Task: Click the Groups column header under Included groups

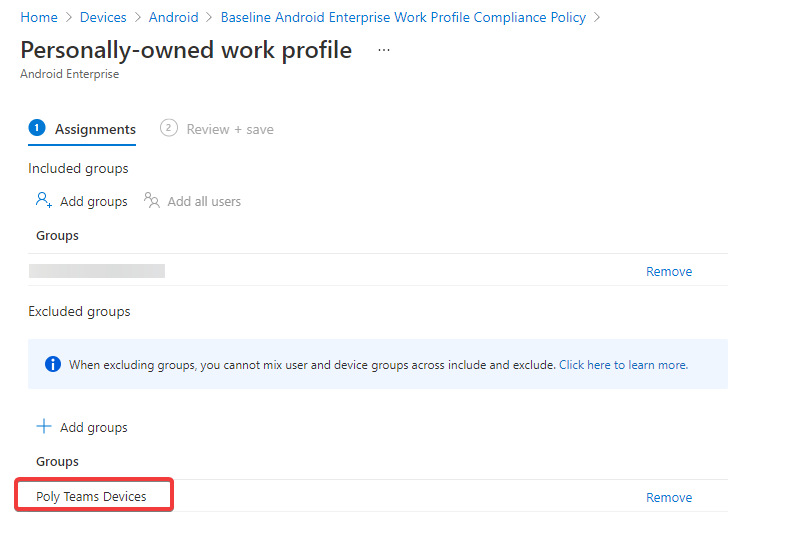Action: [57, 235]
